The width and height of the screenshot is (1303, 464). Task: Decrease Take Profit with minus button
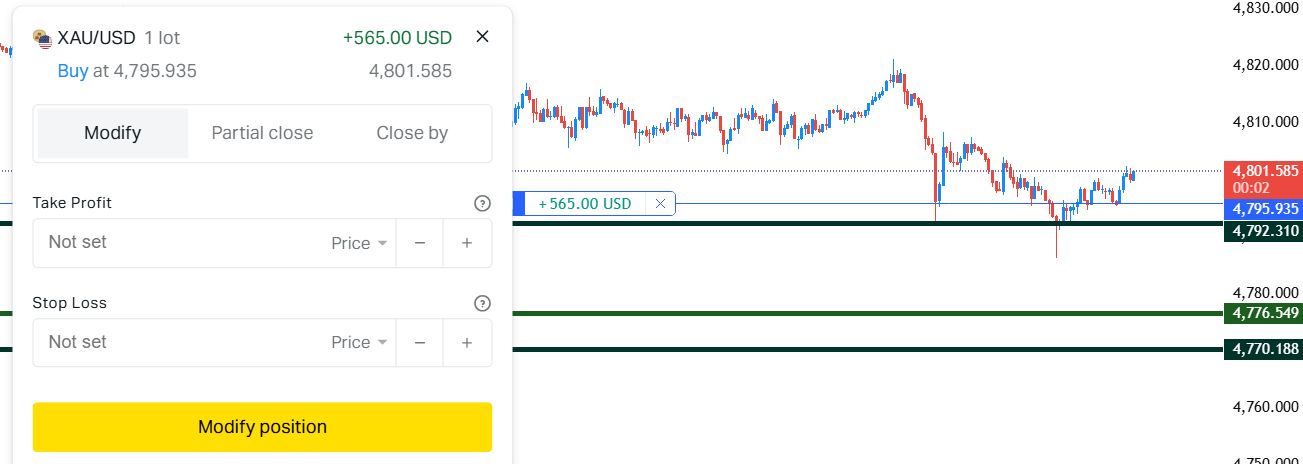coord(420,243)
